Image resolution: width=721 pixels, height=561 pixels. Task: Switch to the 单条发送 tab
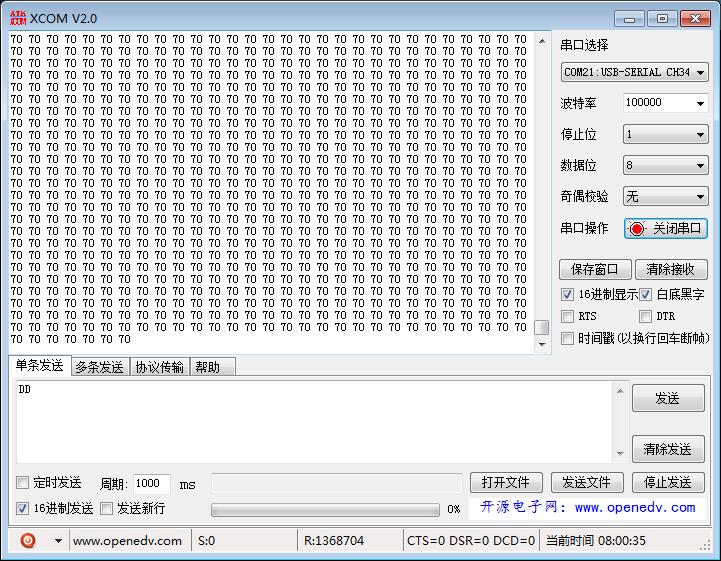(x=40, y=366)
